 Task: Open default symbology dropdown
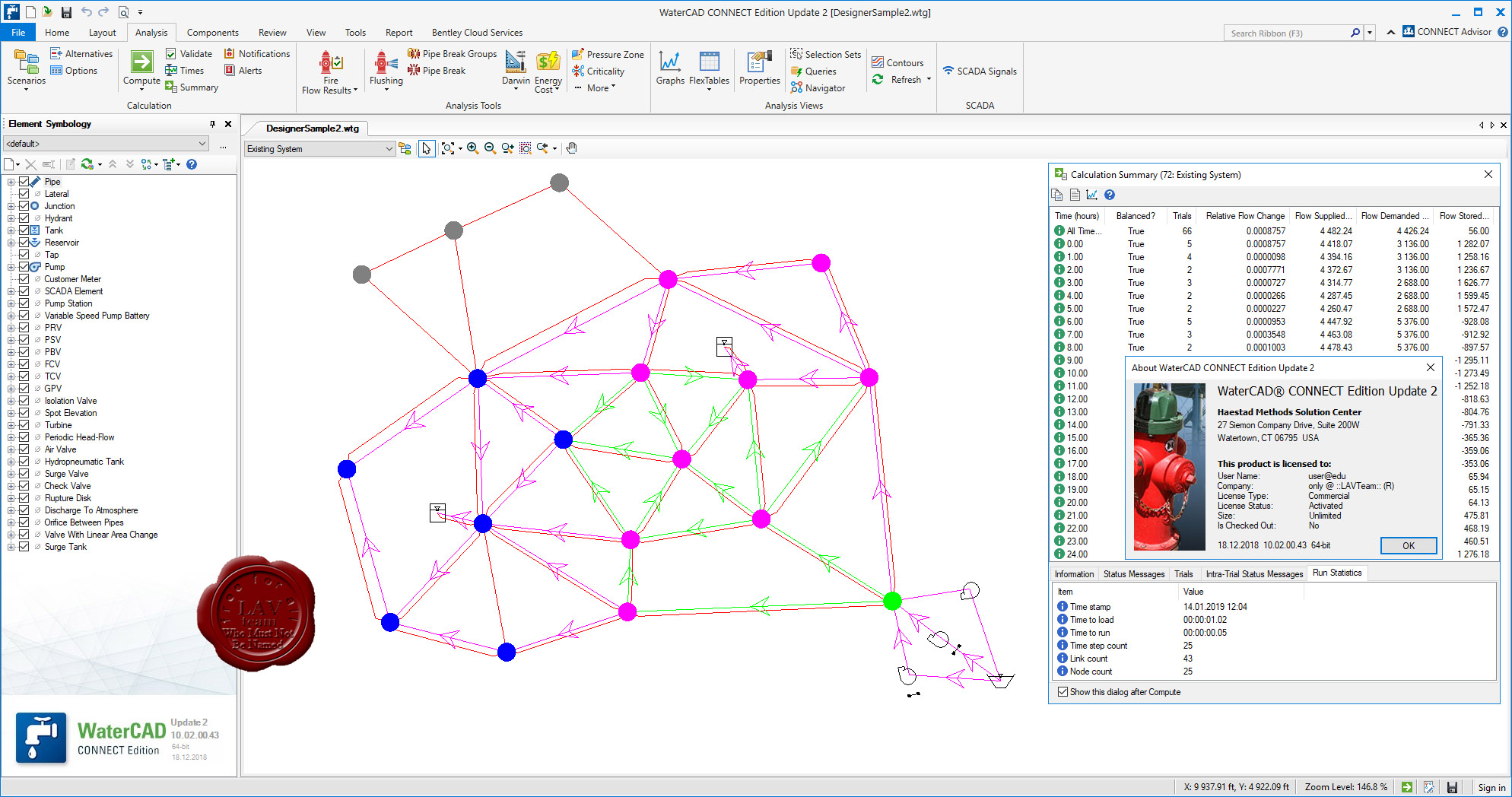[x=106, y=144]
